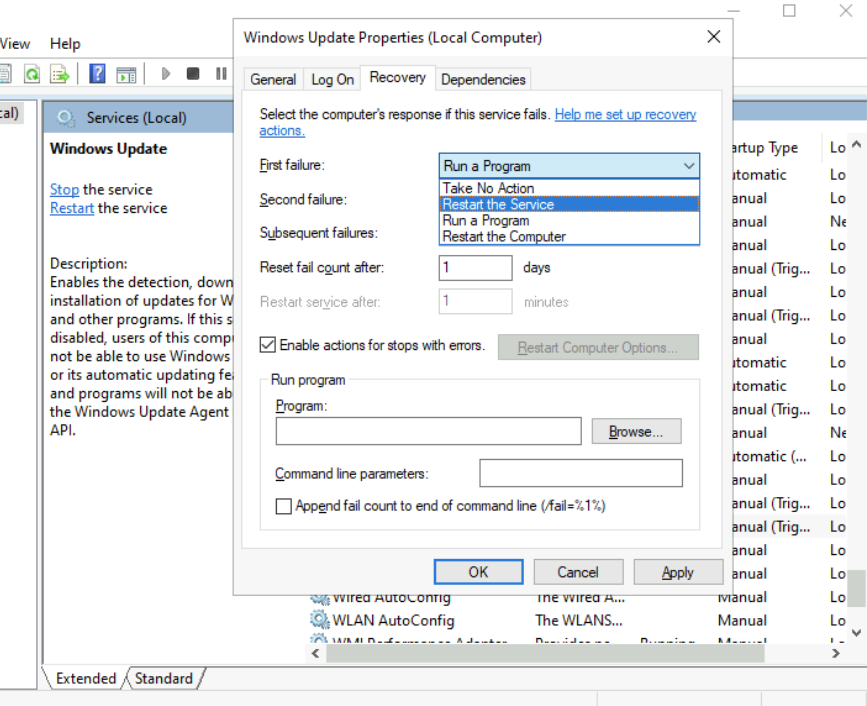Check Append fail count to command line

(x=284, y=506)
